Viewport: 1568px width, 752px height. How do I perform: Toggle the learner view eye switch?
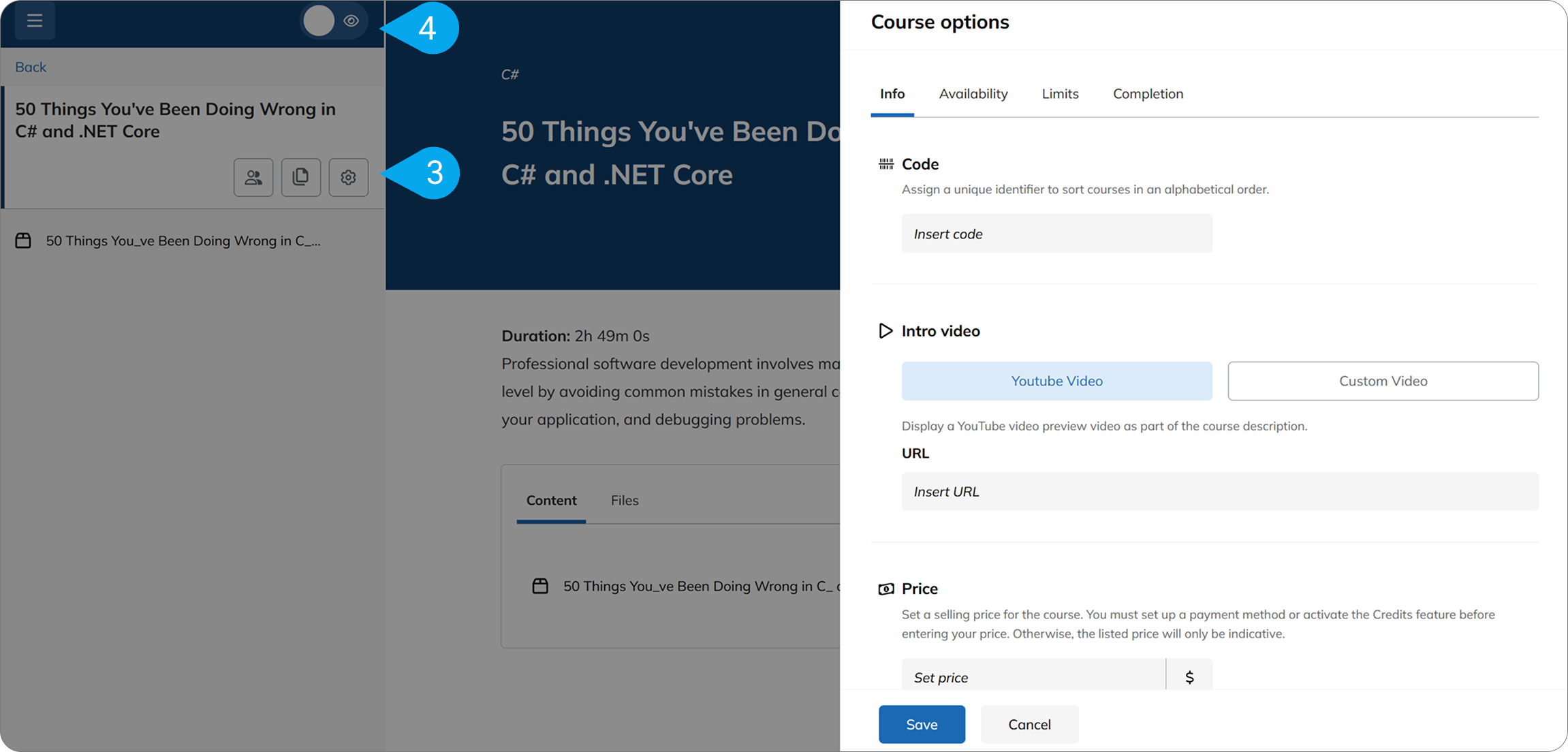334,21
